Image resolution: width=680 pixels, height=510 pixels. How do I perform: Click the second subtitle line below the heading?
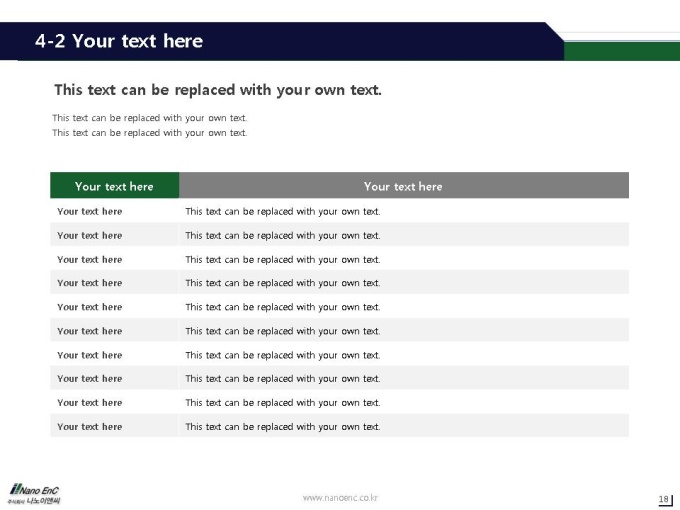click(x=150, y=133)
